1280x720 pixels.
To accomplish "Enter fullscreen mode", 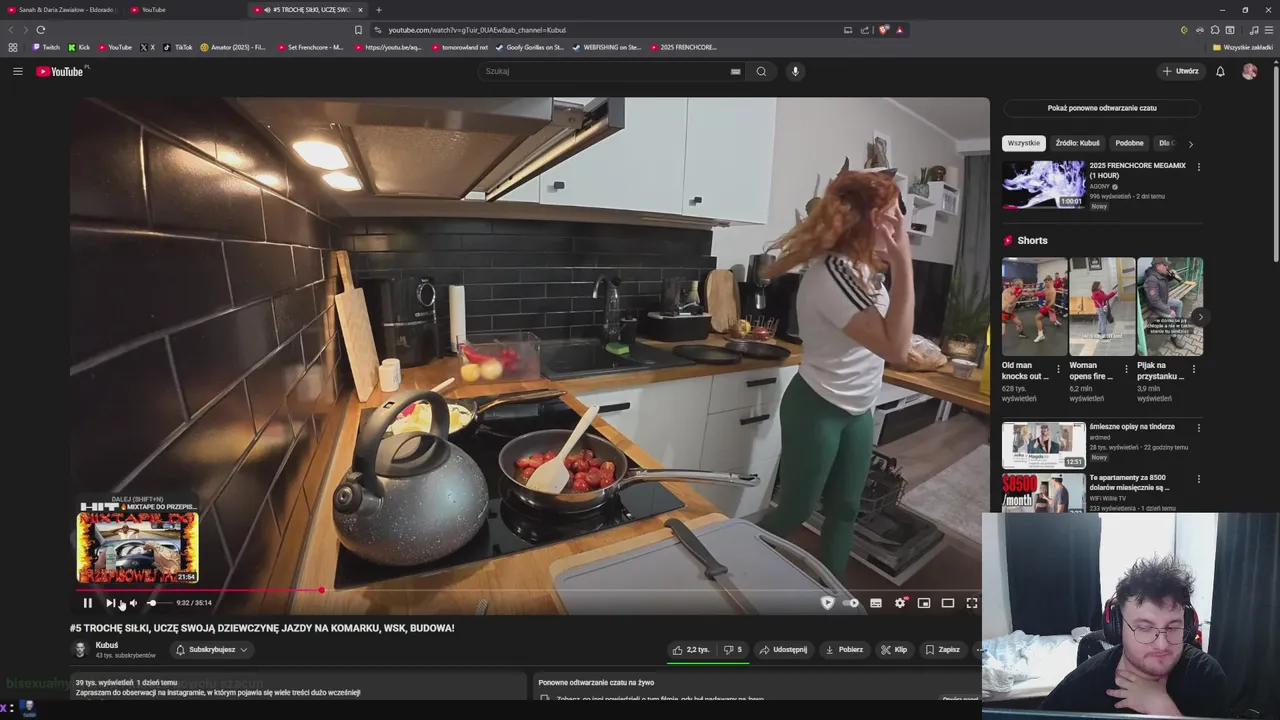I will [x=972, y=603].
